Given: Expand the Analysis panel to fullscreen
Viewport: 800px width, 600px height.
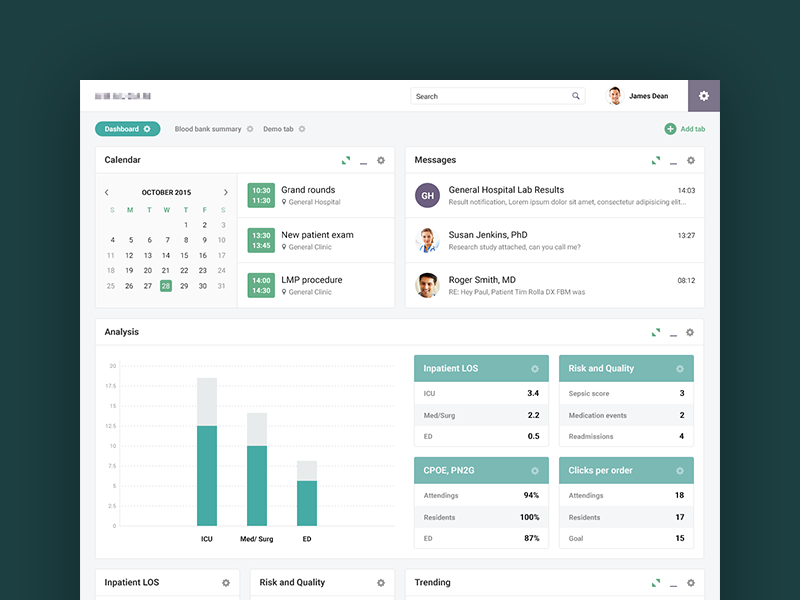Looking at the screenshot, I should click(x=656, y=332).
